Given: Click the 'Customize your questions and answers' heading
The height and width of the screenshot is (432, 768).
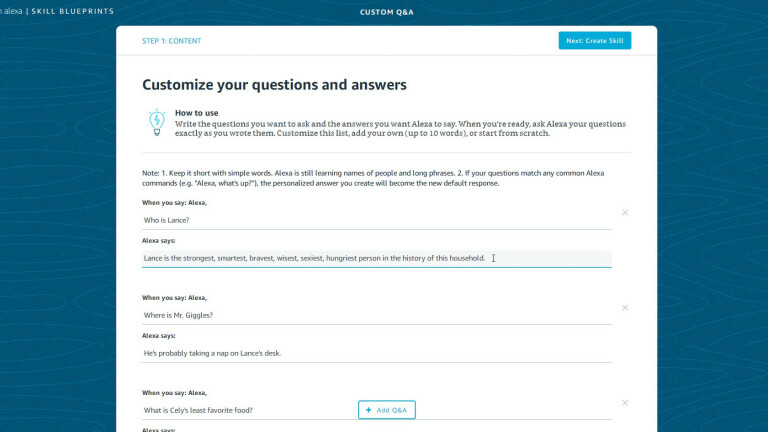Looking at the screenshot, I should (274, 85).
